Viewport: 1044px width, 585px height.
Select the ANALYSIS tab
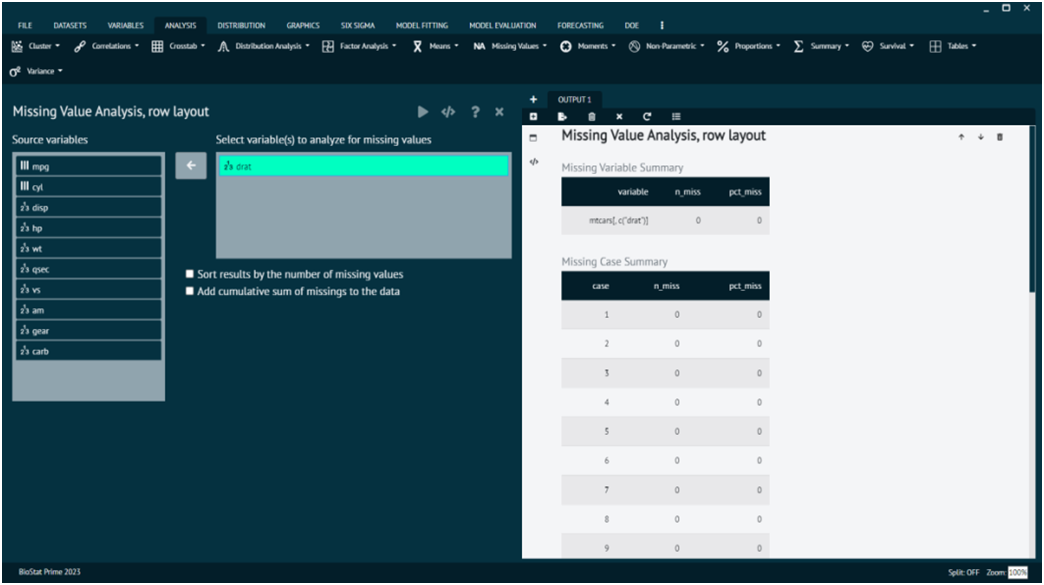tap(180, 25)
